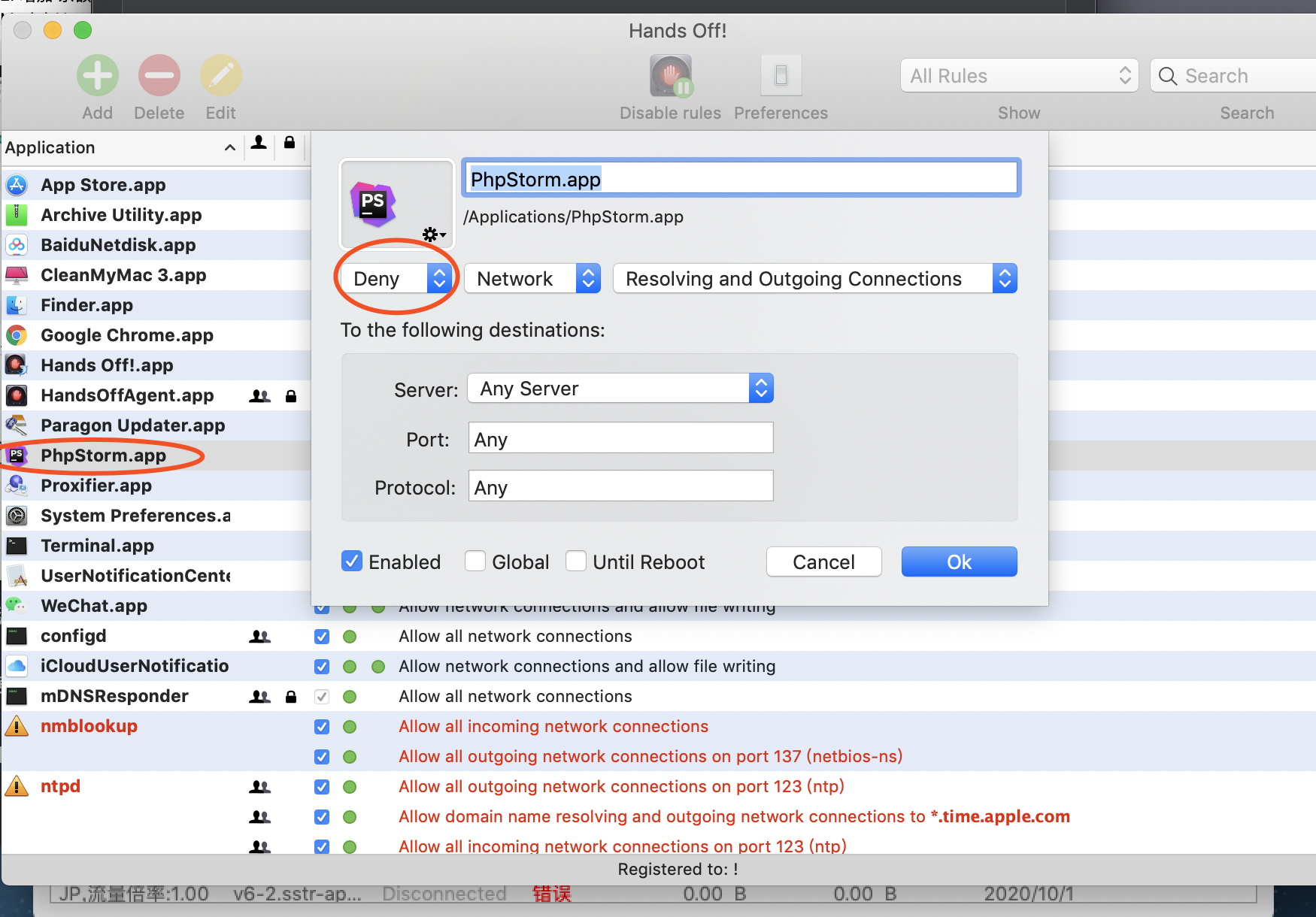Click the magnifier icon in Search field

[1167, 76]
